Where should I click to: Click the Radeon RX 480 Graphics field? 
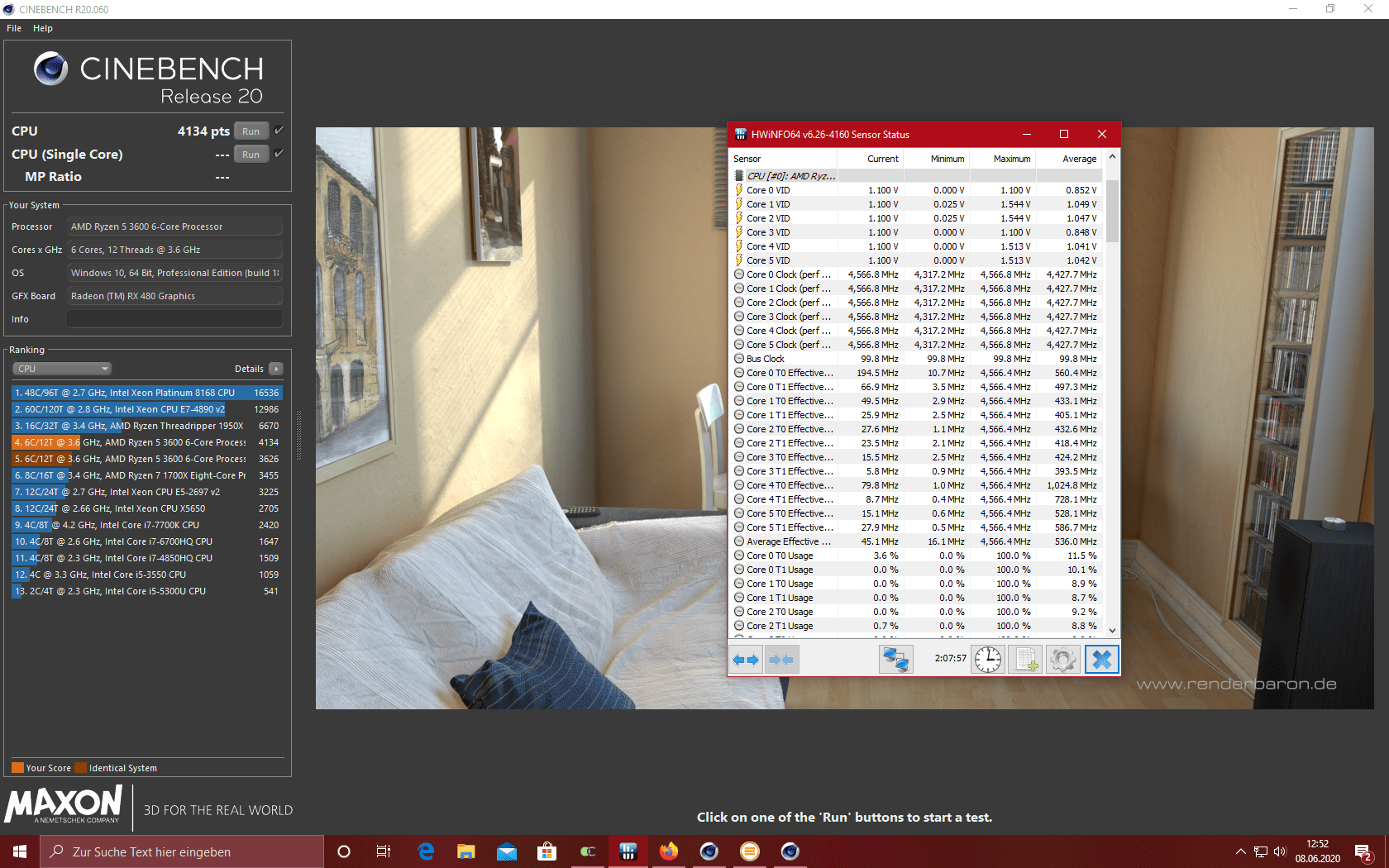pos(174,296)
